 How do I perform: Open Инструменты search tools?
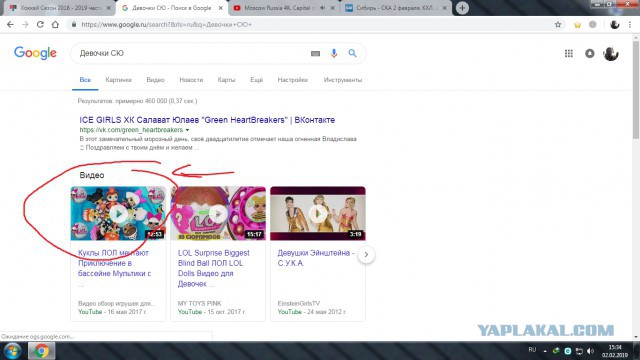[343, 80]
